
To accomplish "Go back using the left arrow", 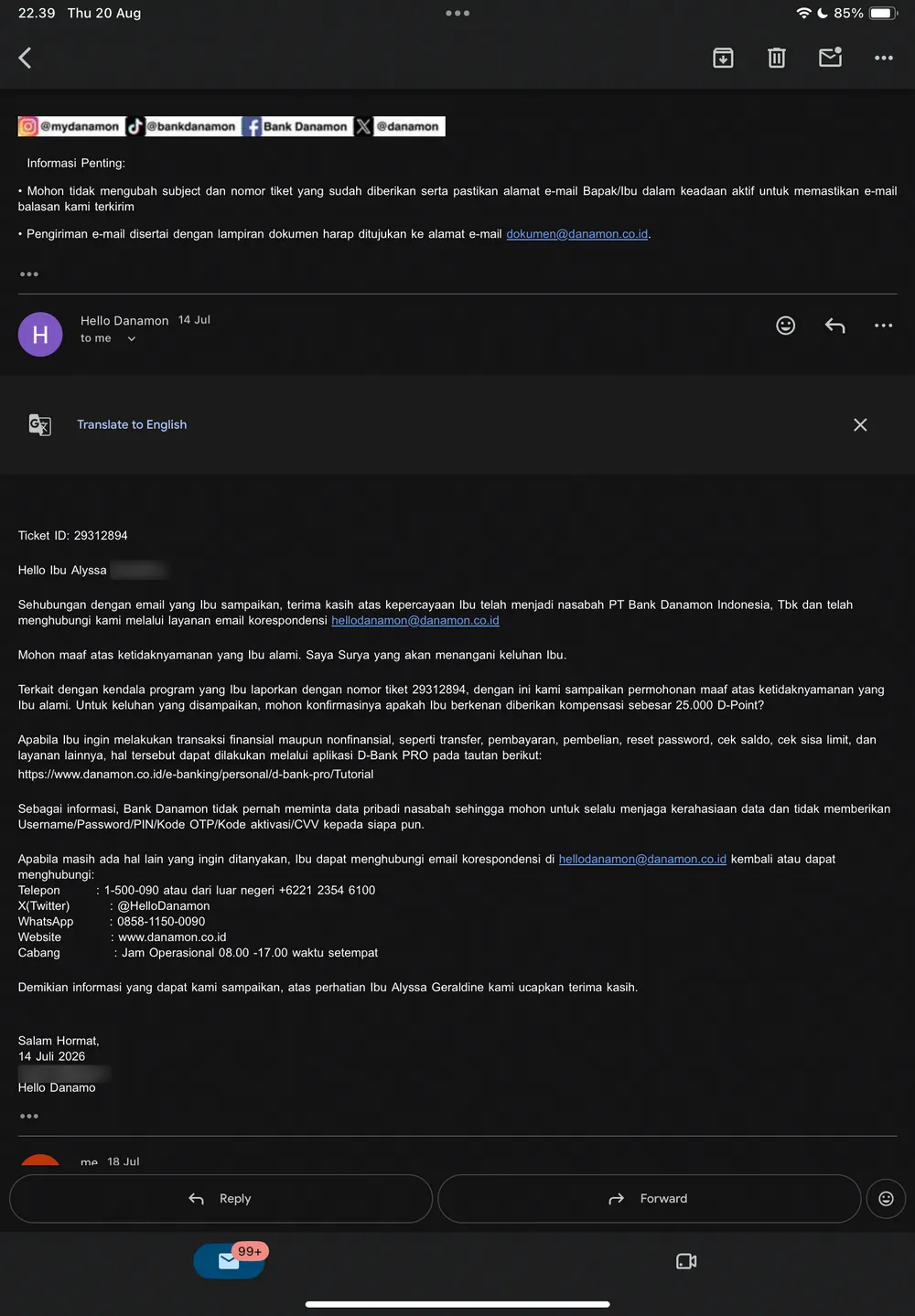I will click(25, 59).
